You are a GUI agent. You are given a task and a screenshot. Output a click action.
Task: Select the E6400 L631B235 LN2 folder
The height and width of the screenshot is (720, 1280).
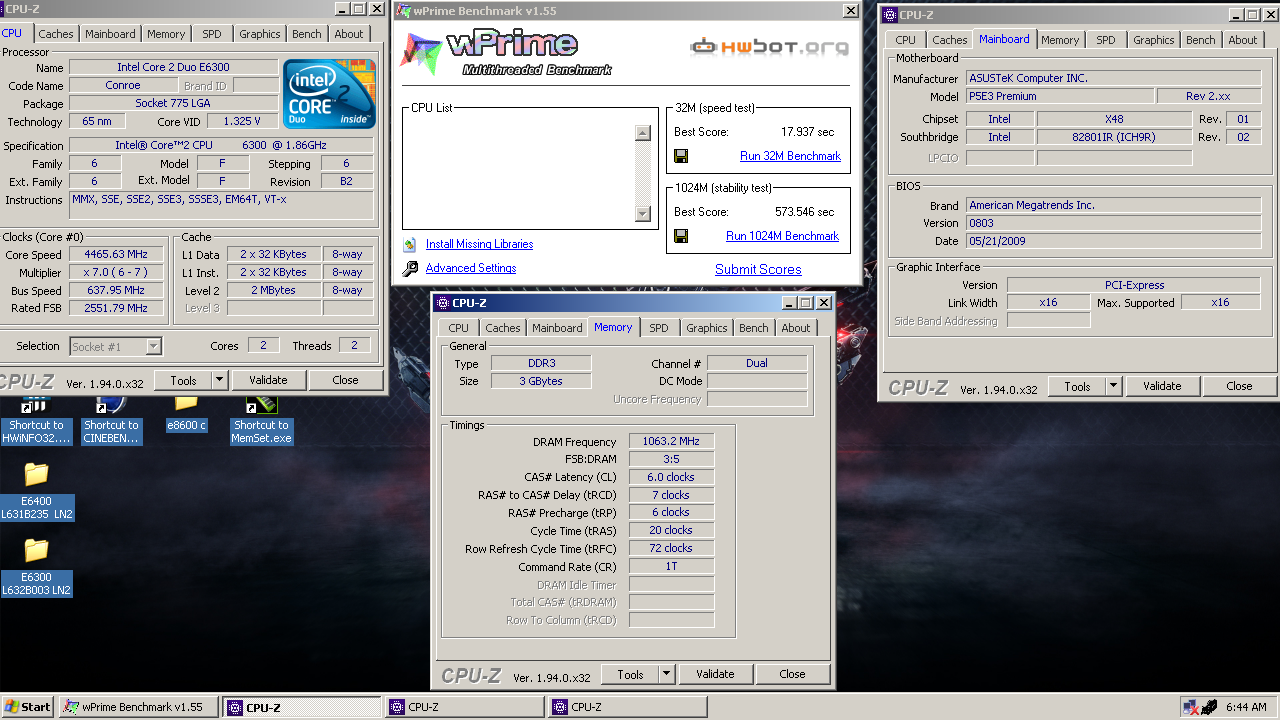point(36,492)
